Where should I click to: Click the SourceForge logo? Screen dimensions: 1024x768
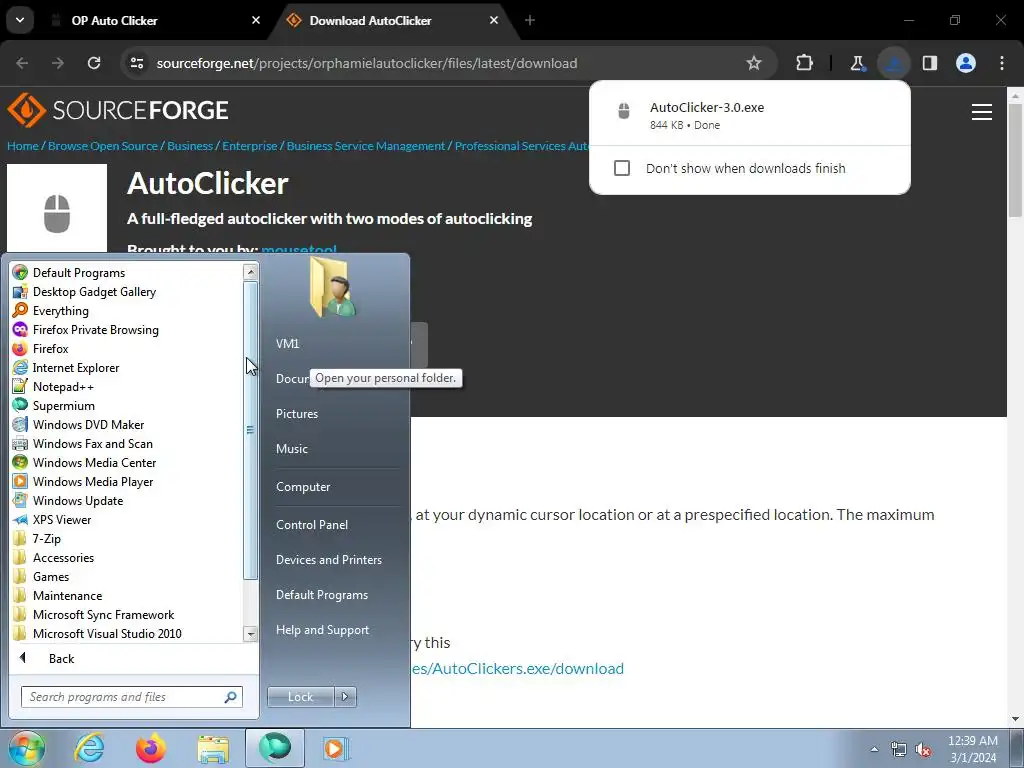118,110
